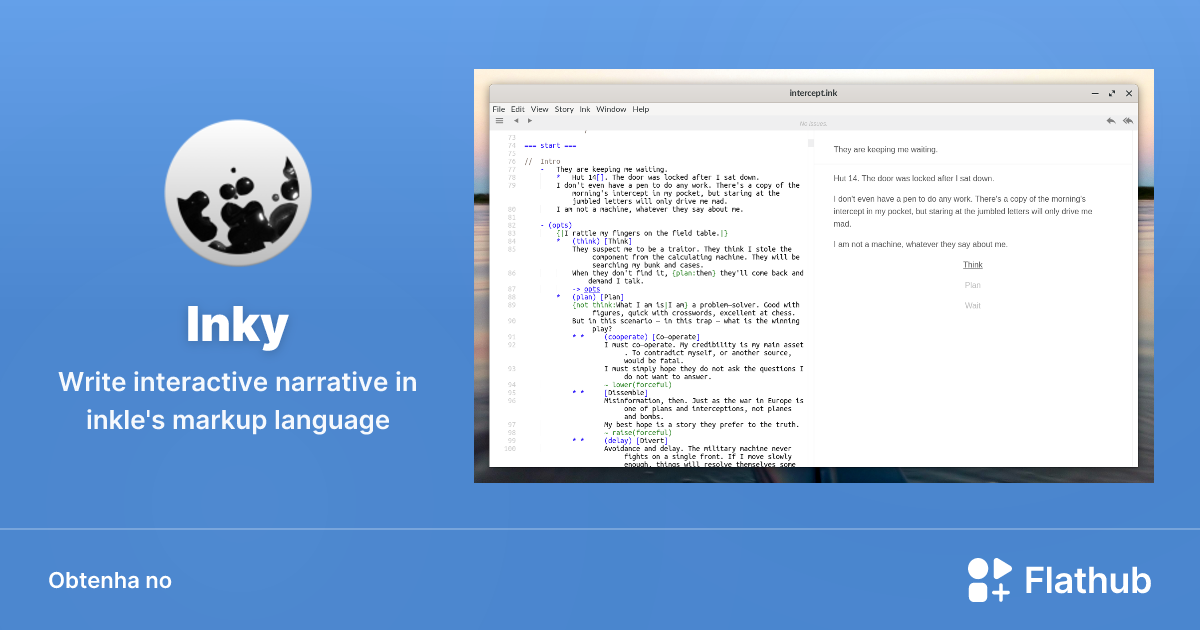Click the Flathub logo icon
The height and width of the screenshot is (630, 1200).
(x=988, y=579)
